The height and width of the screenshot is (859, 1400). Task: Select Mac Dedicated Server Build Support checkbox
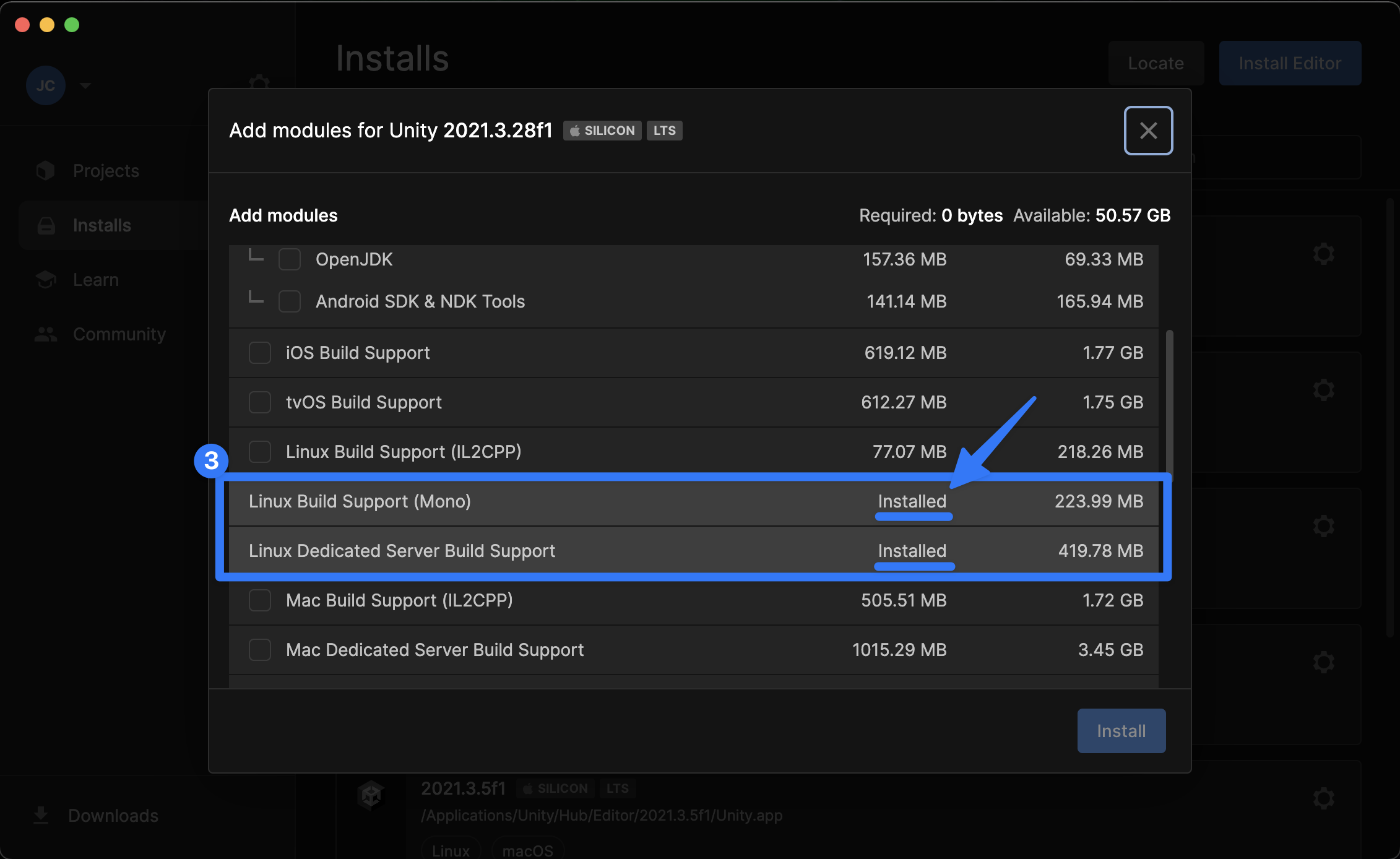click(x=260, y=650)
